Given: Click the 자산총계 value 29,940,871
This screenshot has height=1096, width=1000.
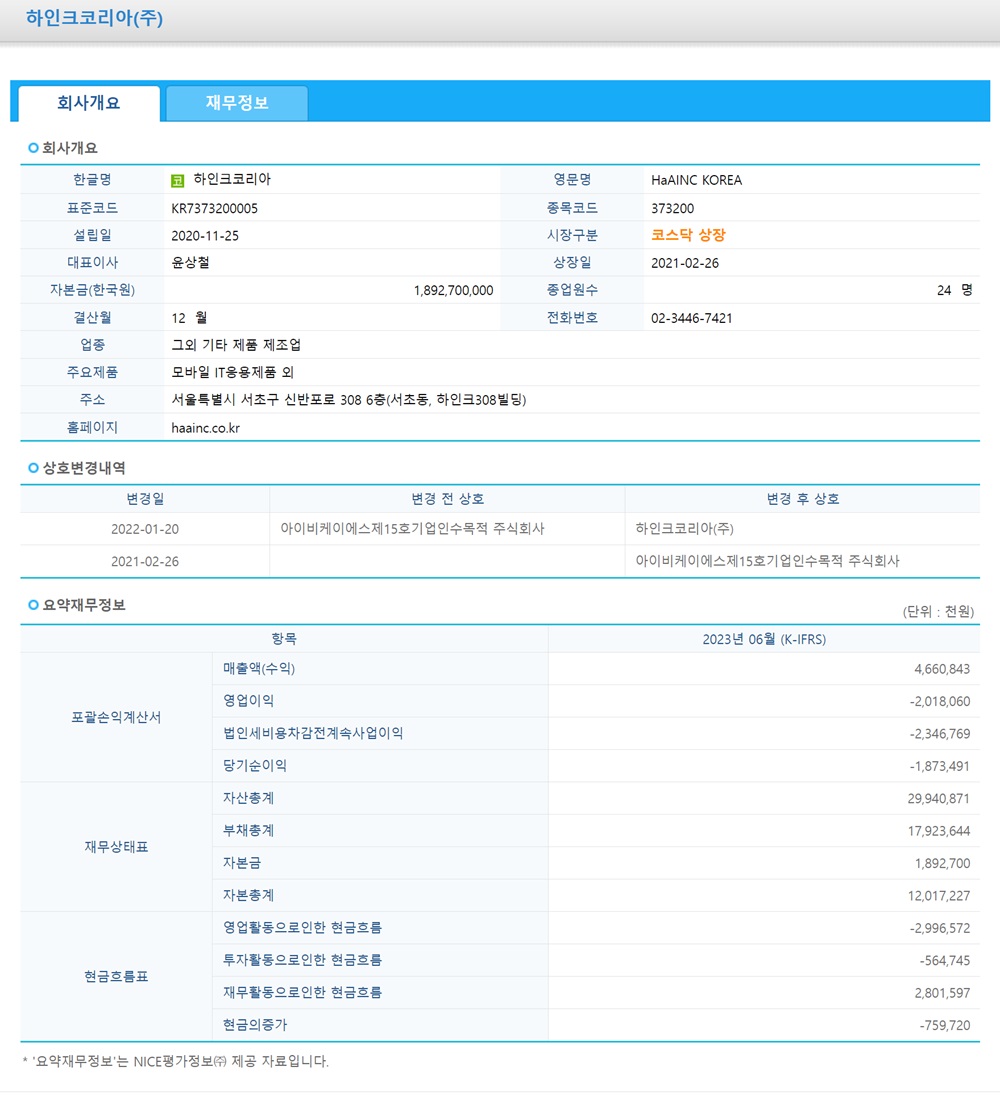Looking at the screenshot, I should [939, 798].
